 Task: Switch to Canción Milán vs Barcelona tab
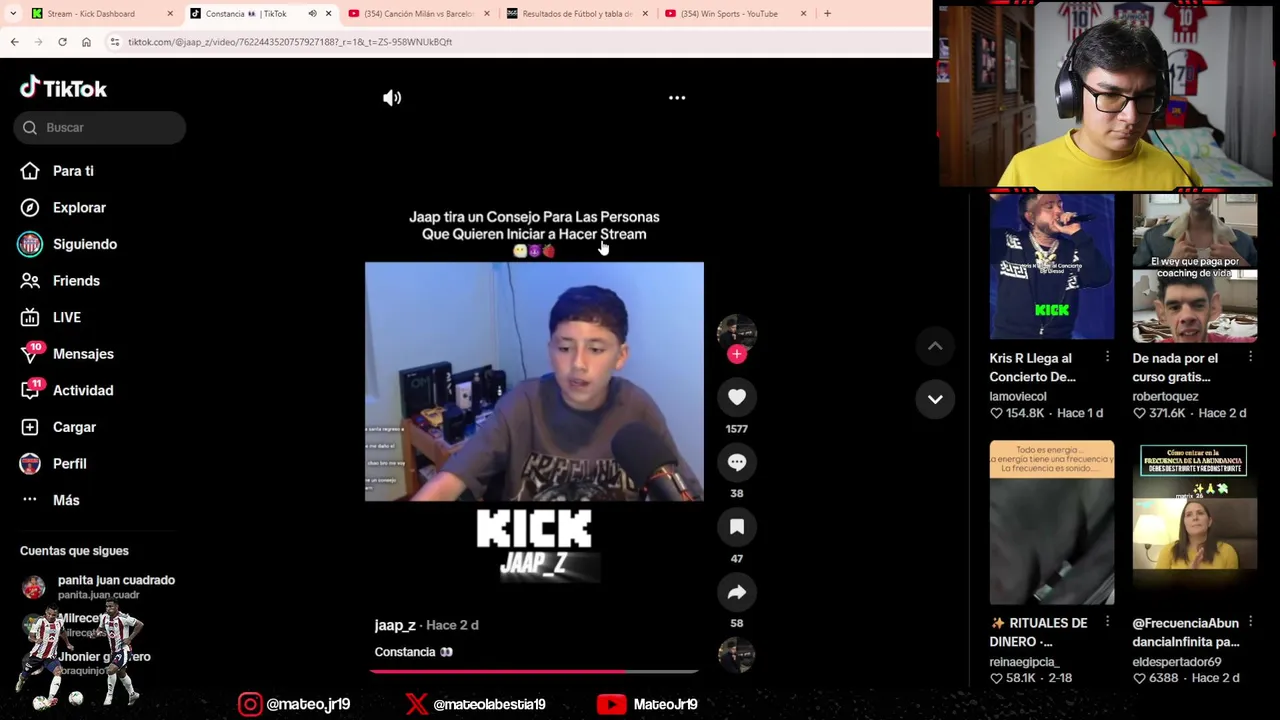418,14
